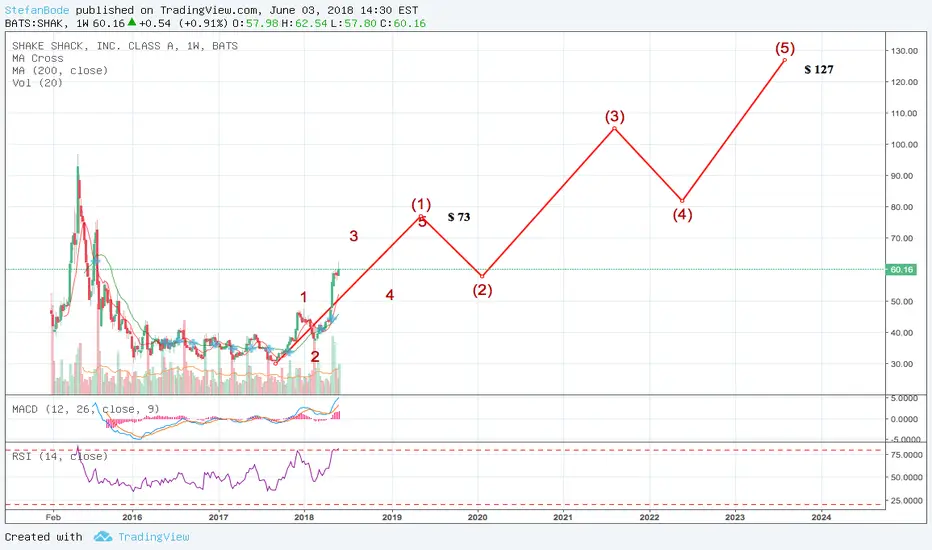This screenshot has height=550, width=932.
Task: Select the parenthesized (4) wave label
Action: point(682,215)
